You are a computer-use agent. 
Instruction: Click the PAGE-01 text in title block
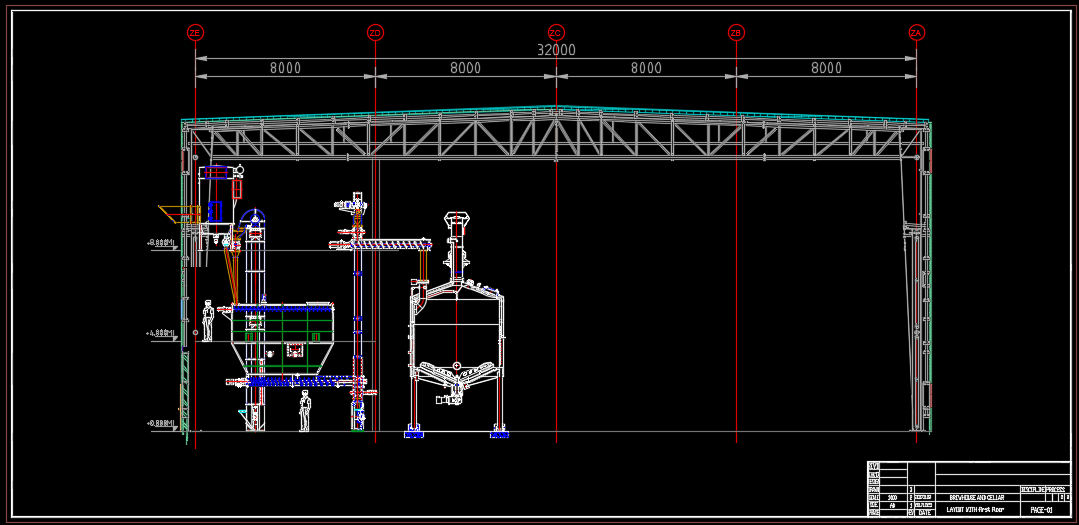click(1040, 510)
